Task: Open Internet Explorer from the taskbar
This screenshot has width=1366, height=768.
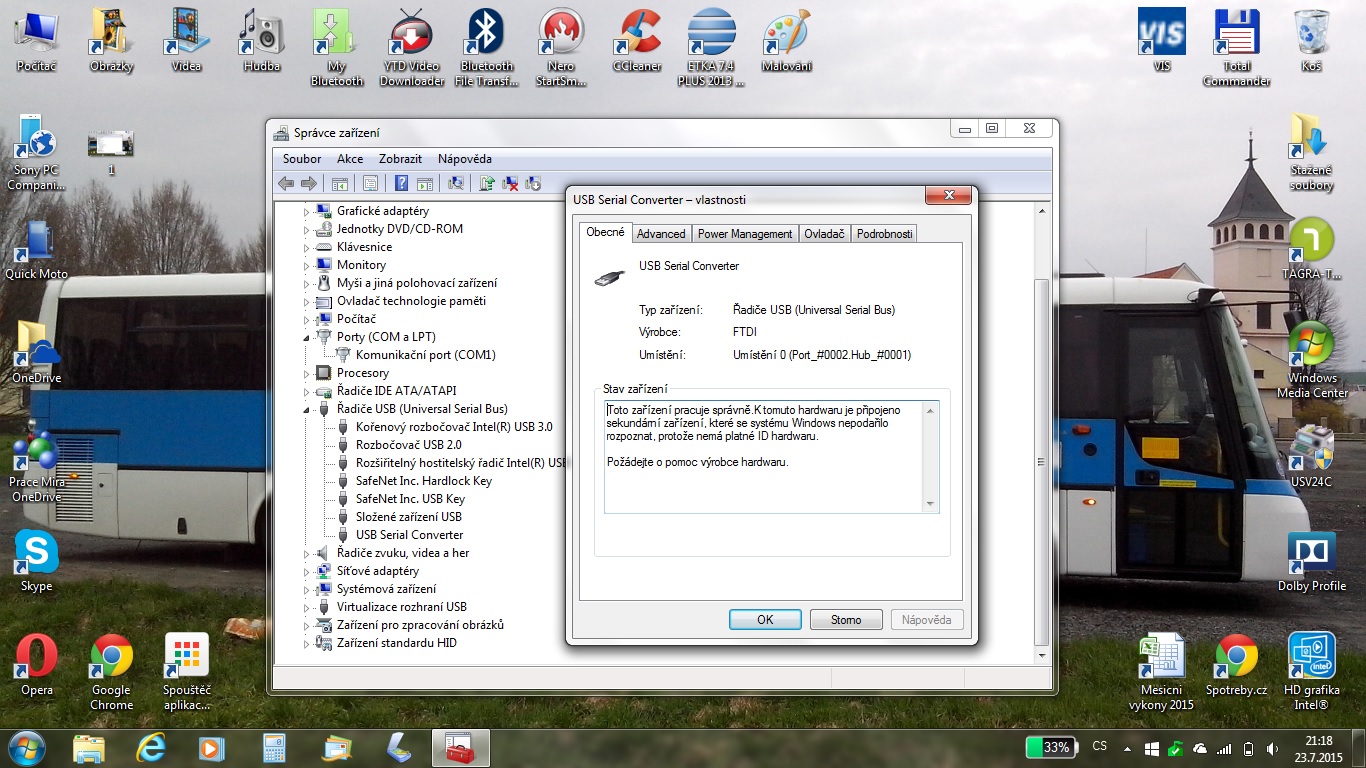Action: (x=151, y=747)
